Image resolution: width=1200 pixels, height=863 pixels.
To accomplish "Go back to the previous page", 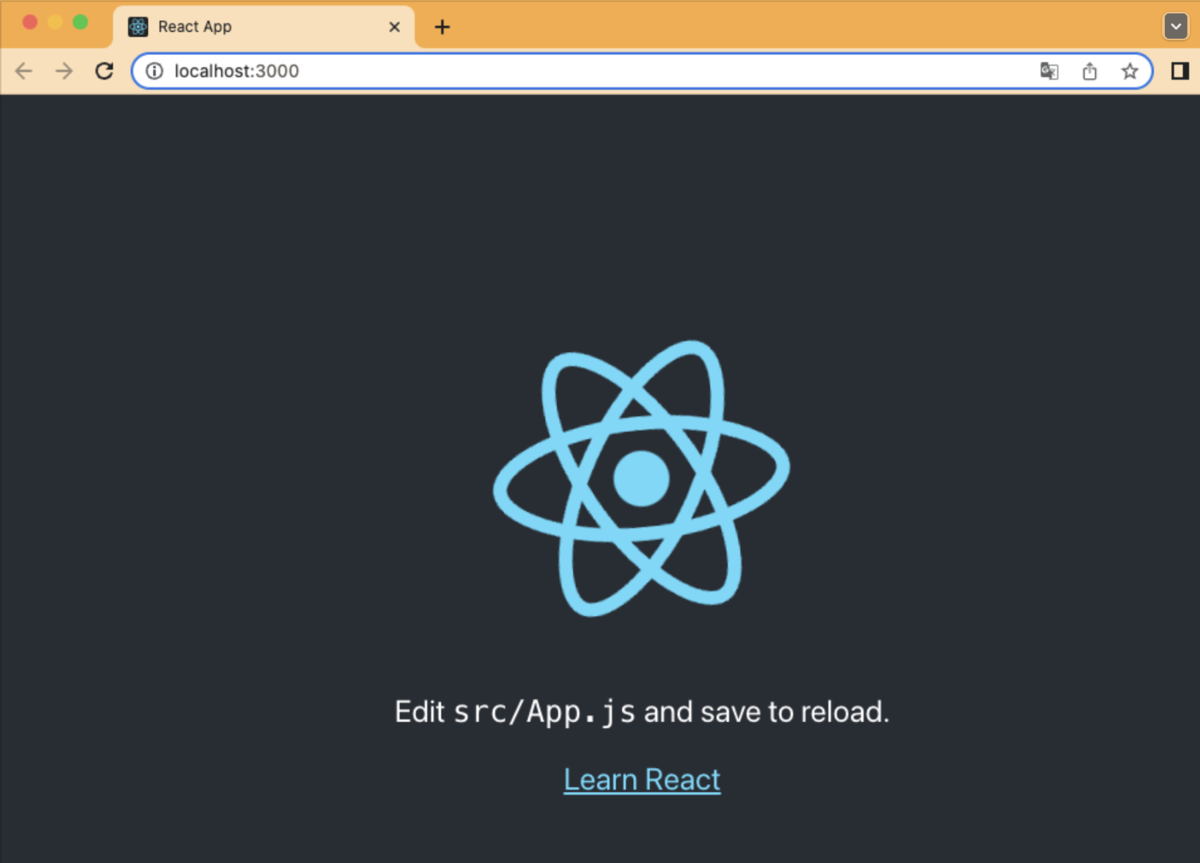I will 24,71.
